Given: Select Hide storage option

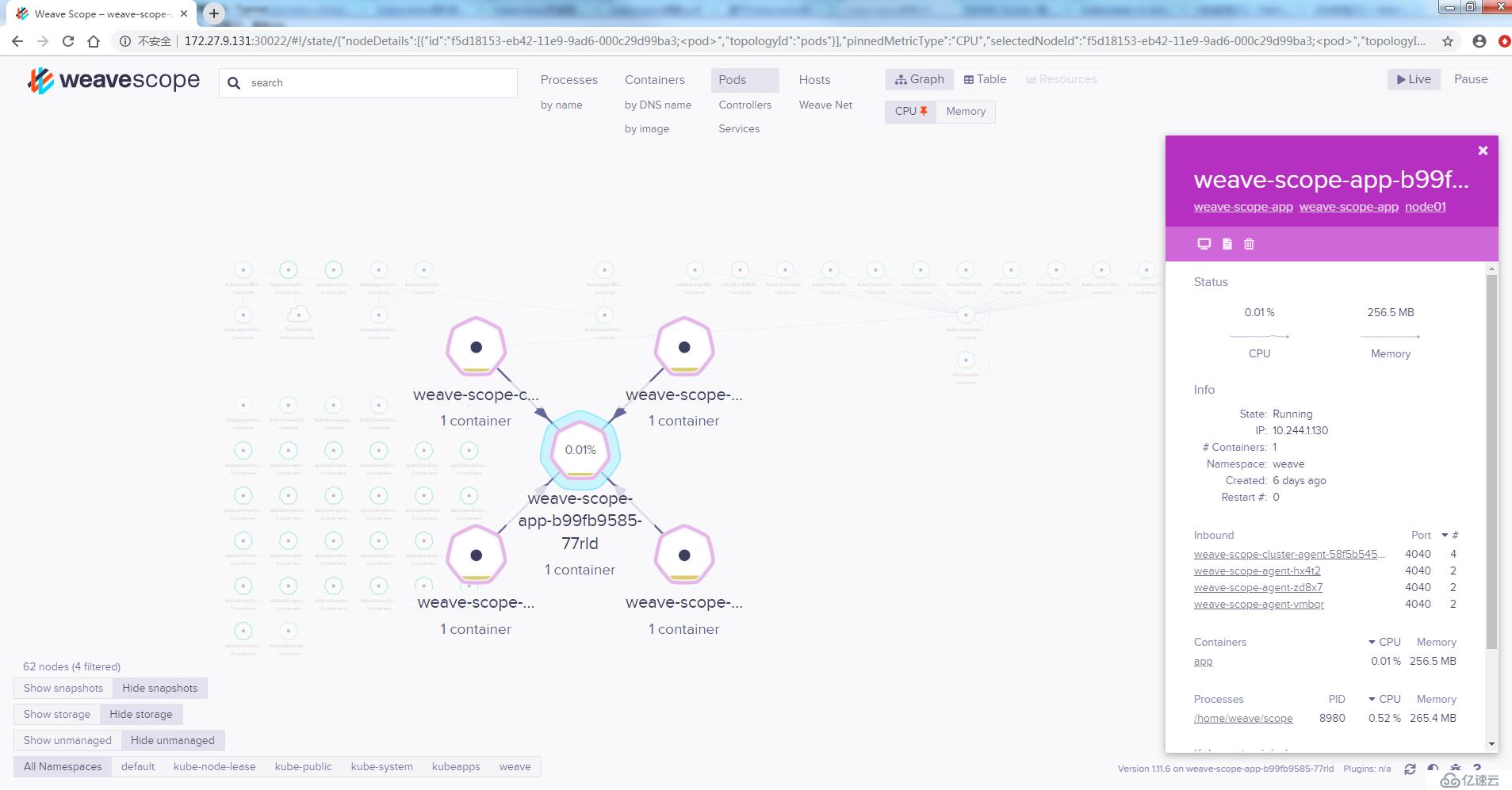Looking at the screenshot, I should click(x=141, y=715).
